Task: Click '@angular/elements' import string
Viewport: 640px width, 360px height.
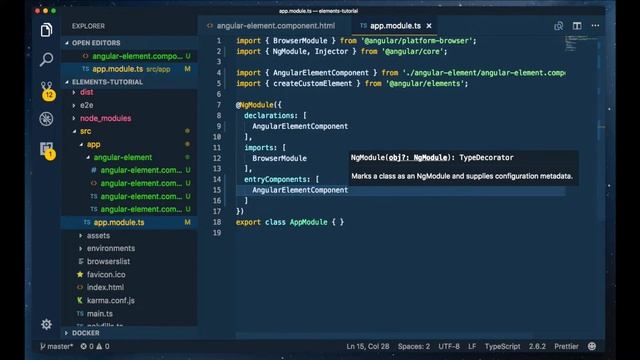Action: click(424, 83)
